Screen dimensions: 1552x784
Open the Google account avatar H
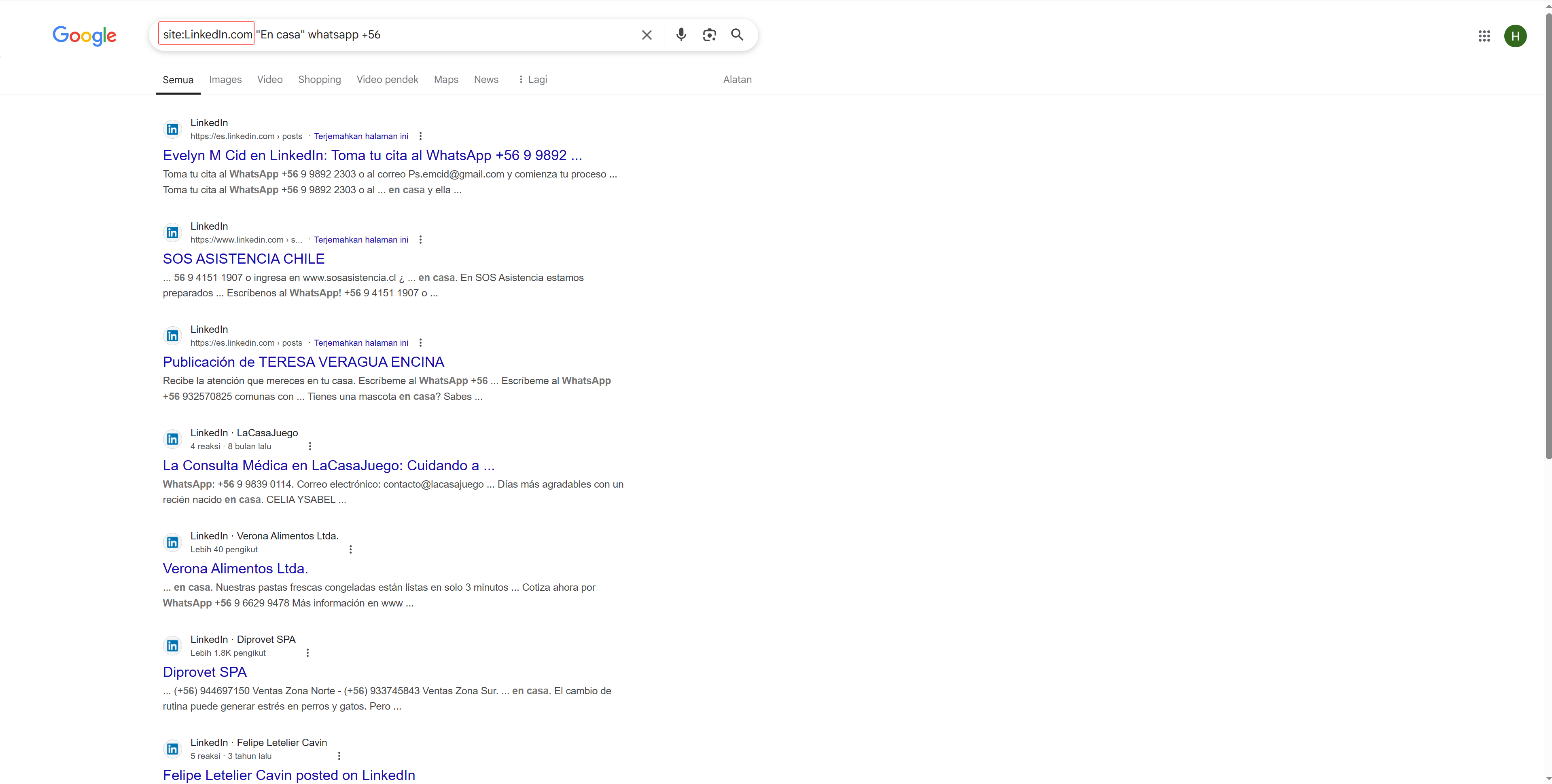1515,36
